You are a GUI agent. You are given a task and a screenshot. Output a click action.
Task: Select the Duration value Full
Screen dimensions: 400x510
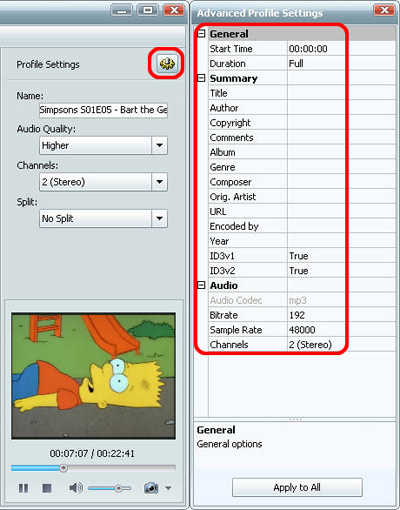click(x=296, y=63)
